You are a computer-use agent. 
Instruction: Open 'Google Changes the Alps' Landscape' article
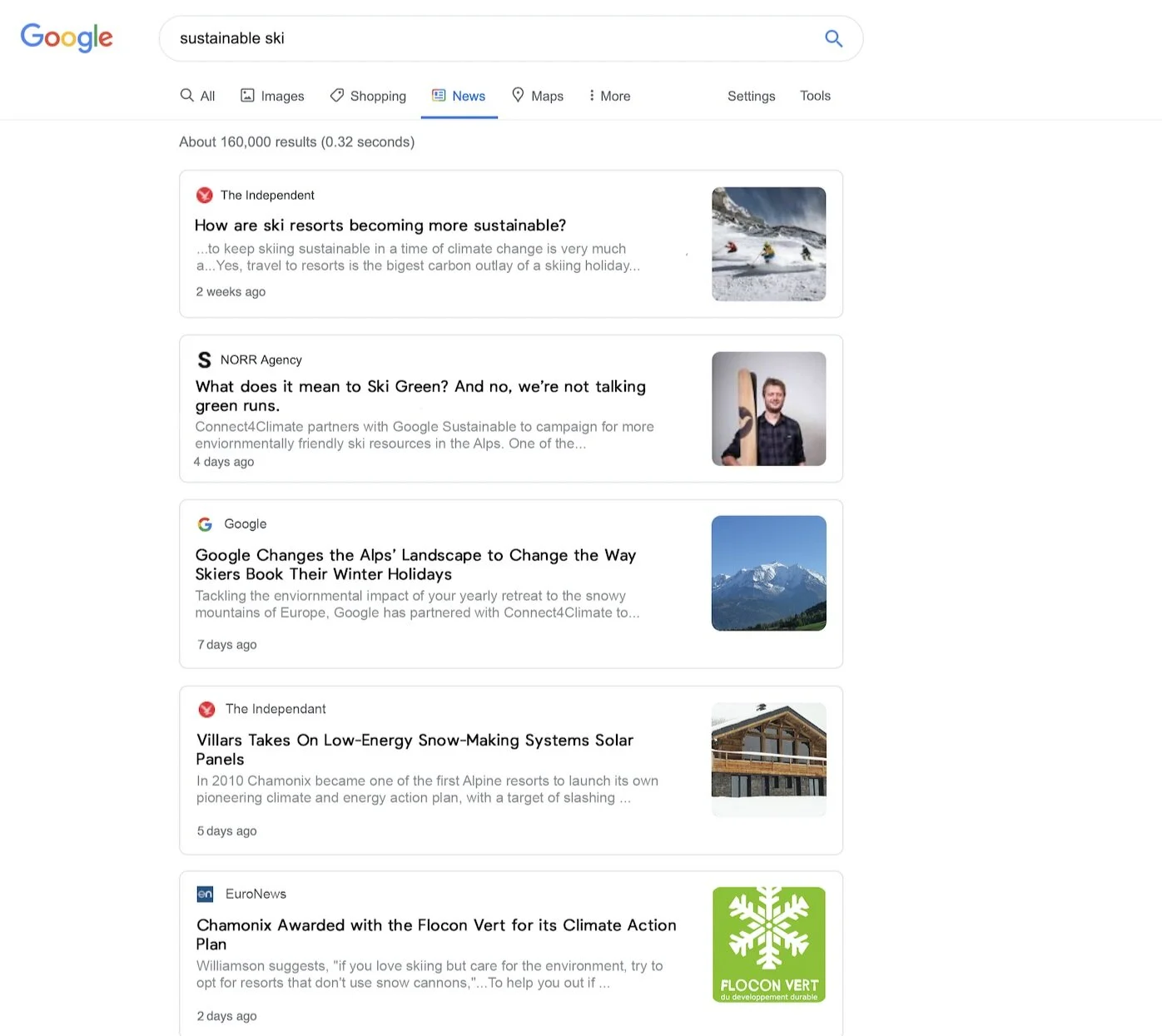click(x=415, y=564)
